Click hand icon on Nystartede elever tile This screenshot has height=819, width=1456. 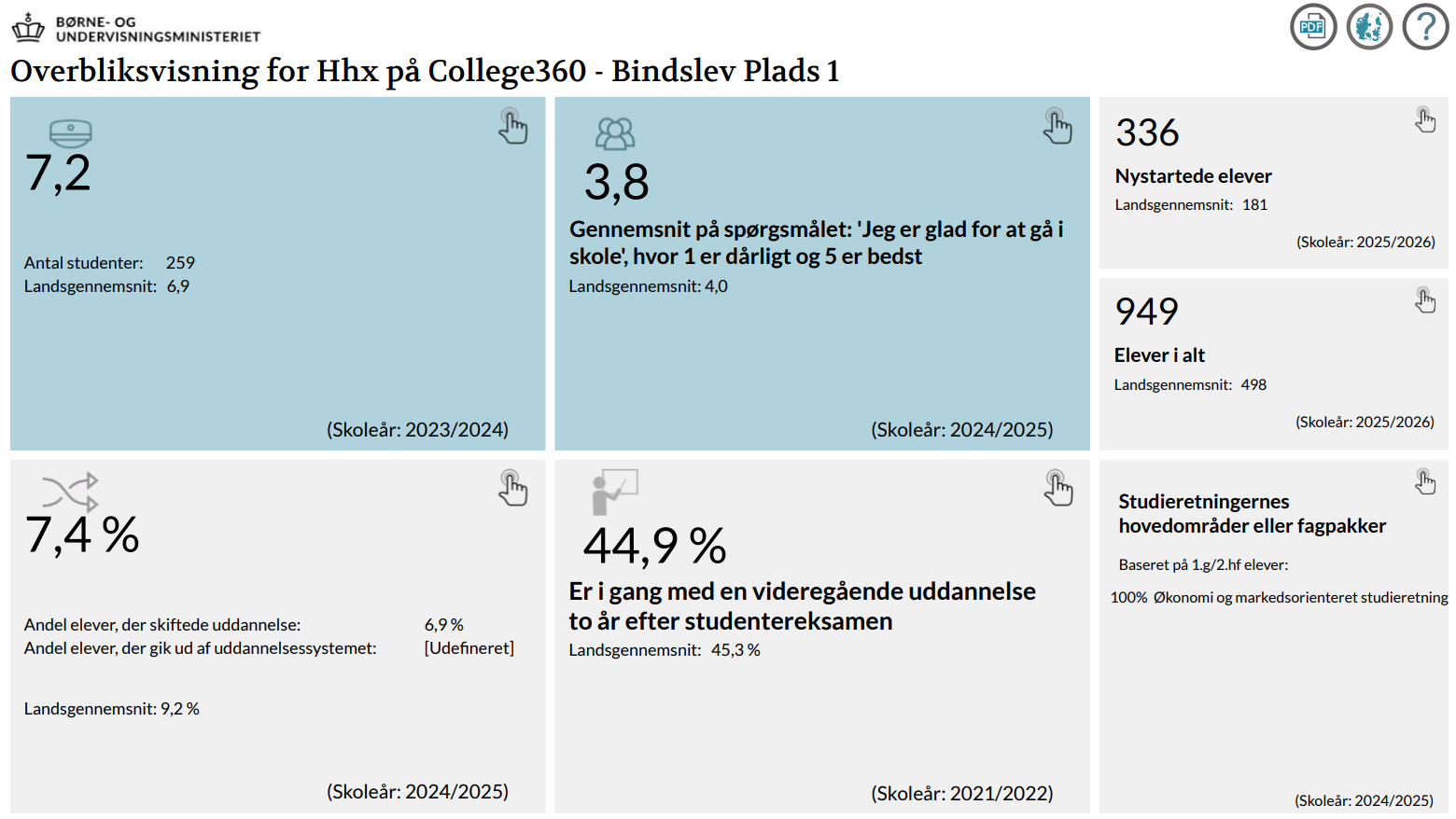[1424, 119]
